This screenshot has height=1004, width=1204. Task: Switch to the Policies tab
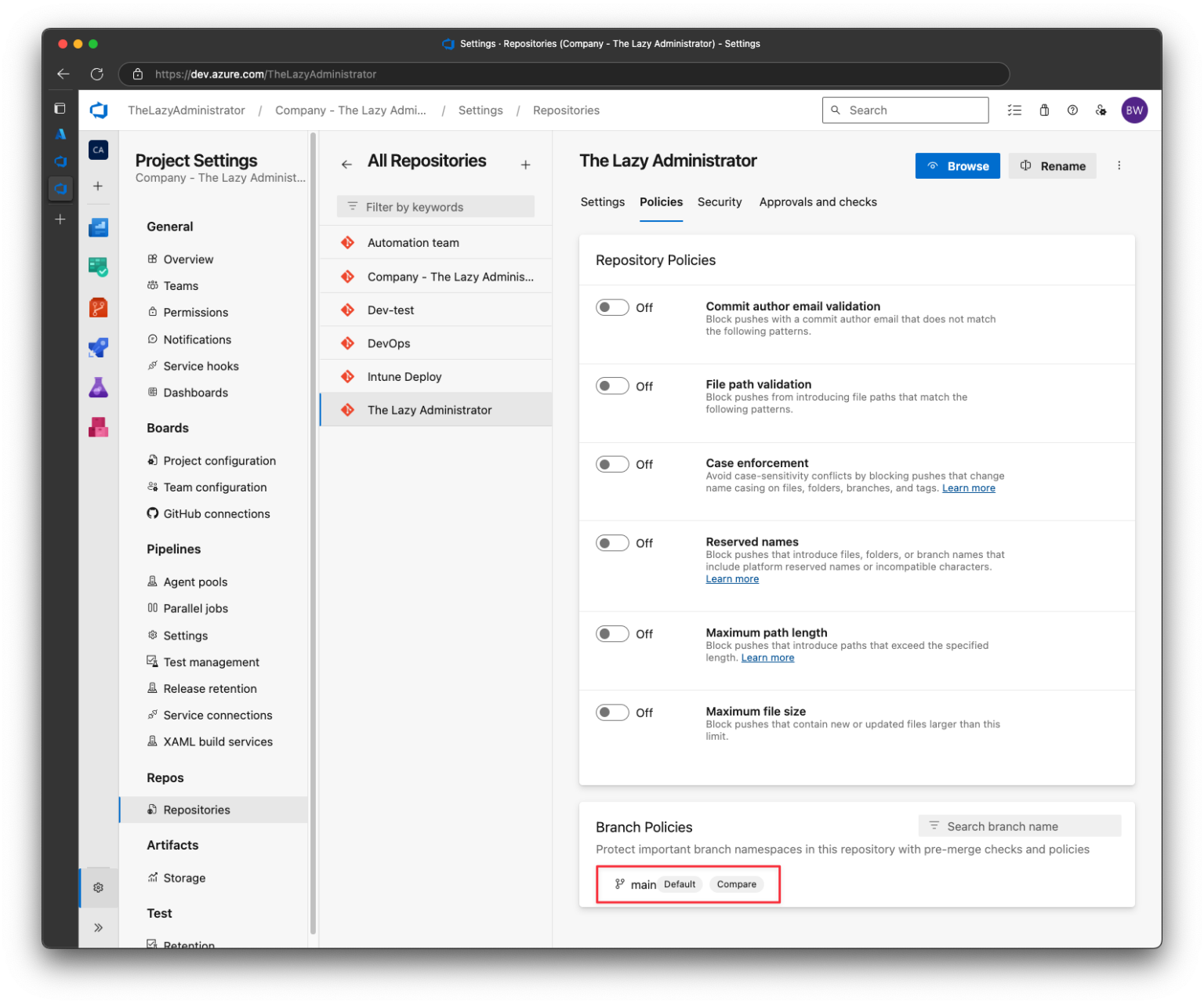(661, 202)
